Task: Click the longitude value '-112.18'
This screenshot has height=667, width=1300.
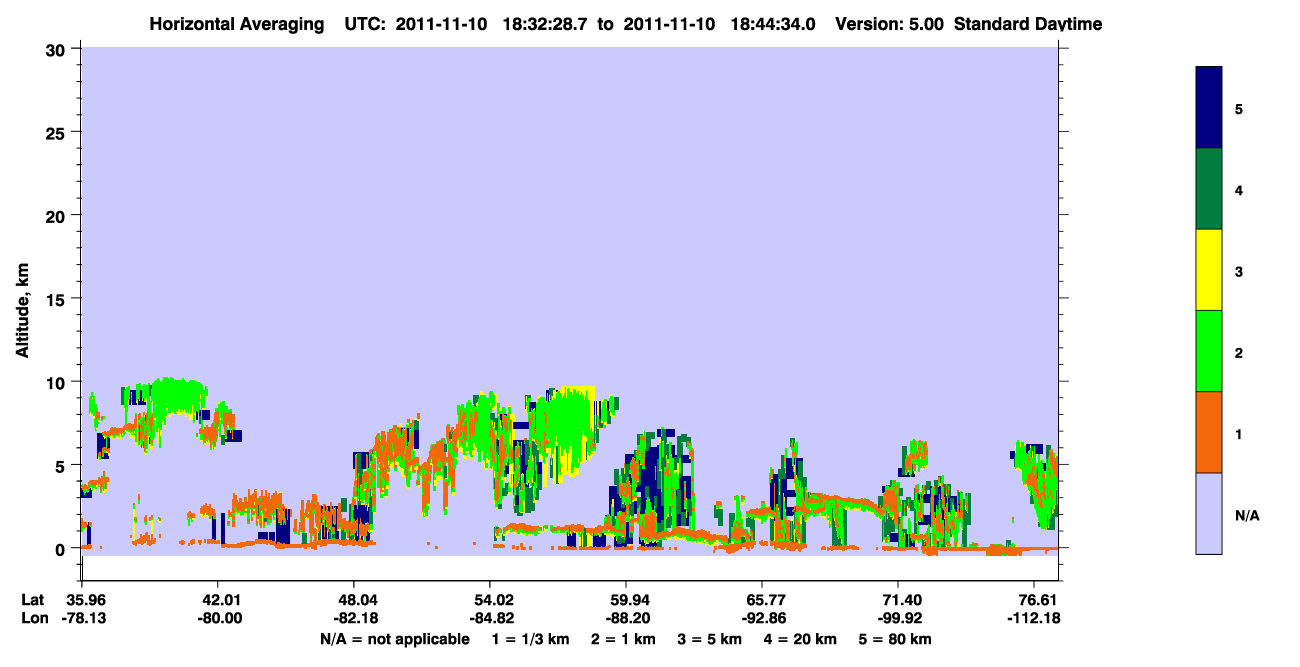Action: point(1034,619)
